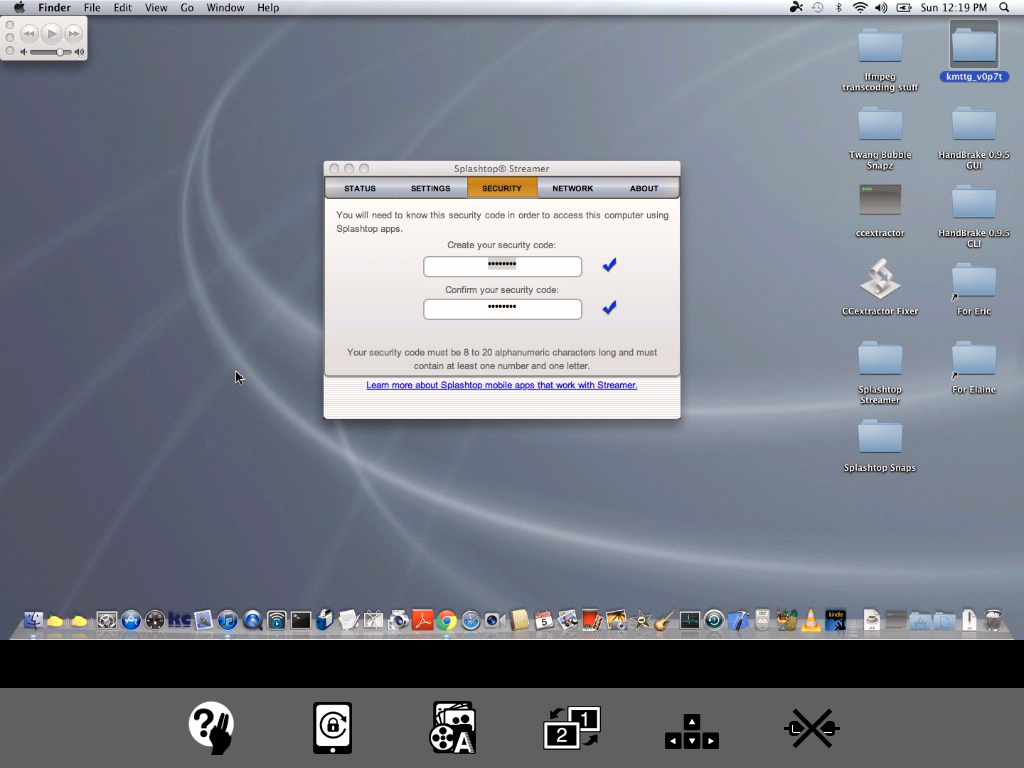Switch to the SETTINGS tab
This screenshot has height=768, width=1024.
(x=430, y=188)
